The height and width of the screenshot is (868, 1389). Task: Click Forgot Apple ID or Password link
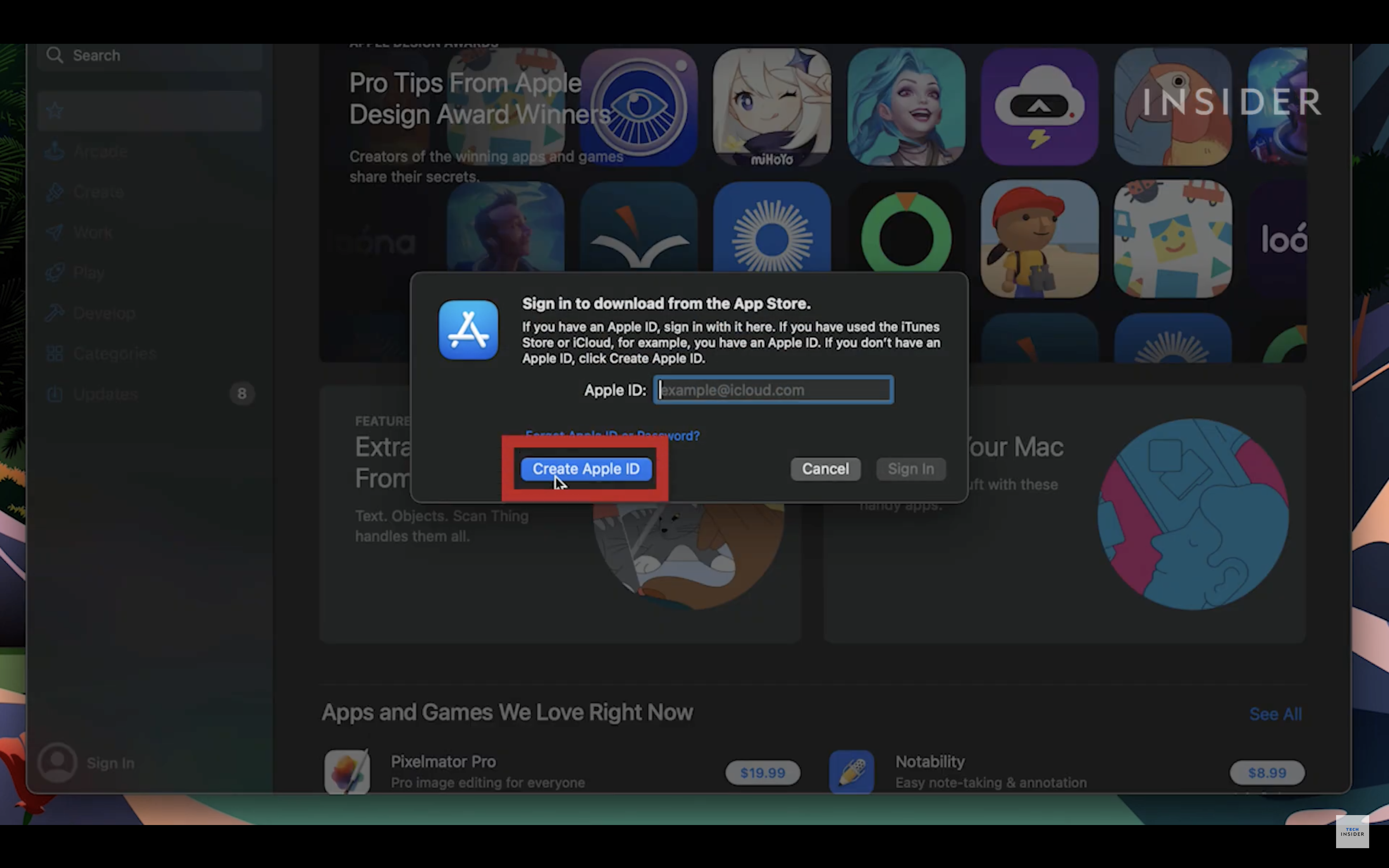[612, 435]
